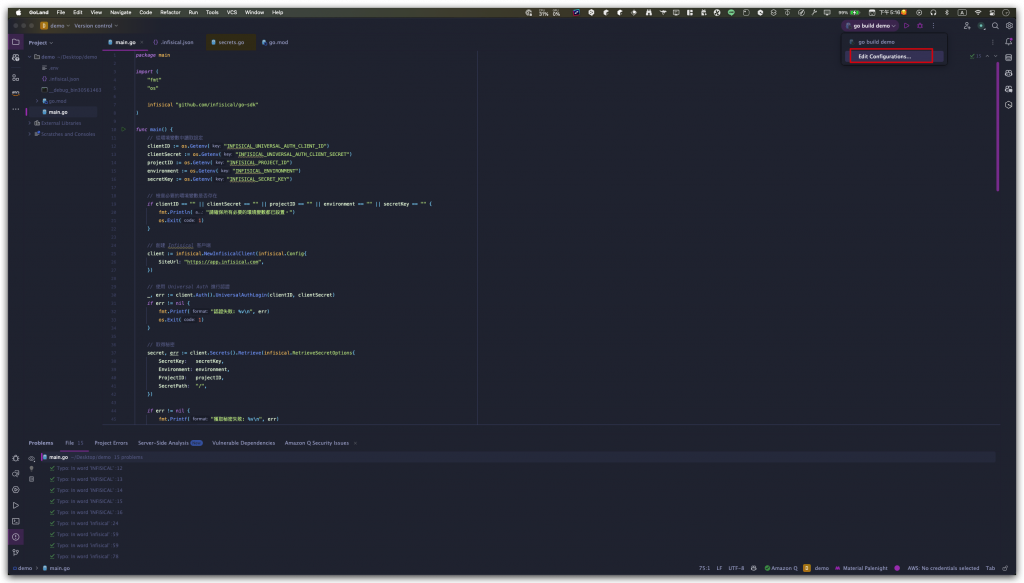Open the Vulnerable Dependencies tab
The height and width of the screenshot is (583, 1024).
[x=244, y=443]
